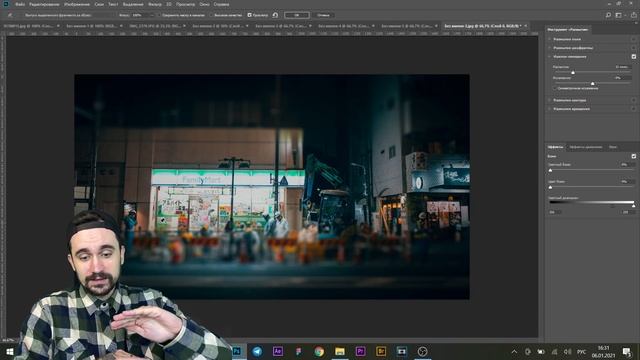Click the share icon at top right

coord(633,15)
